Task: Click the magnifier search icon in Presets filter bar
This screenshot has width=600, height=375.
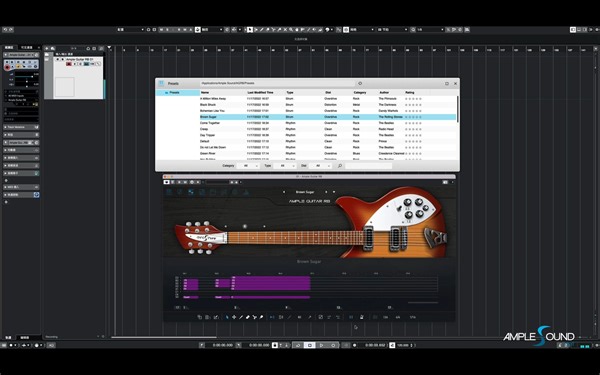Action: tap(339, 166)
